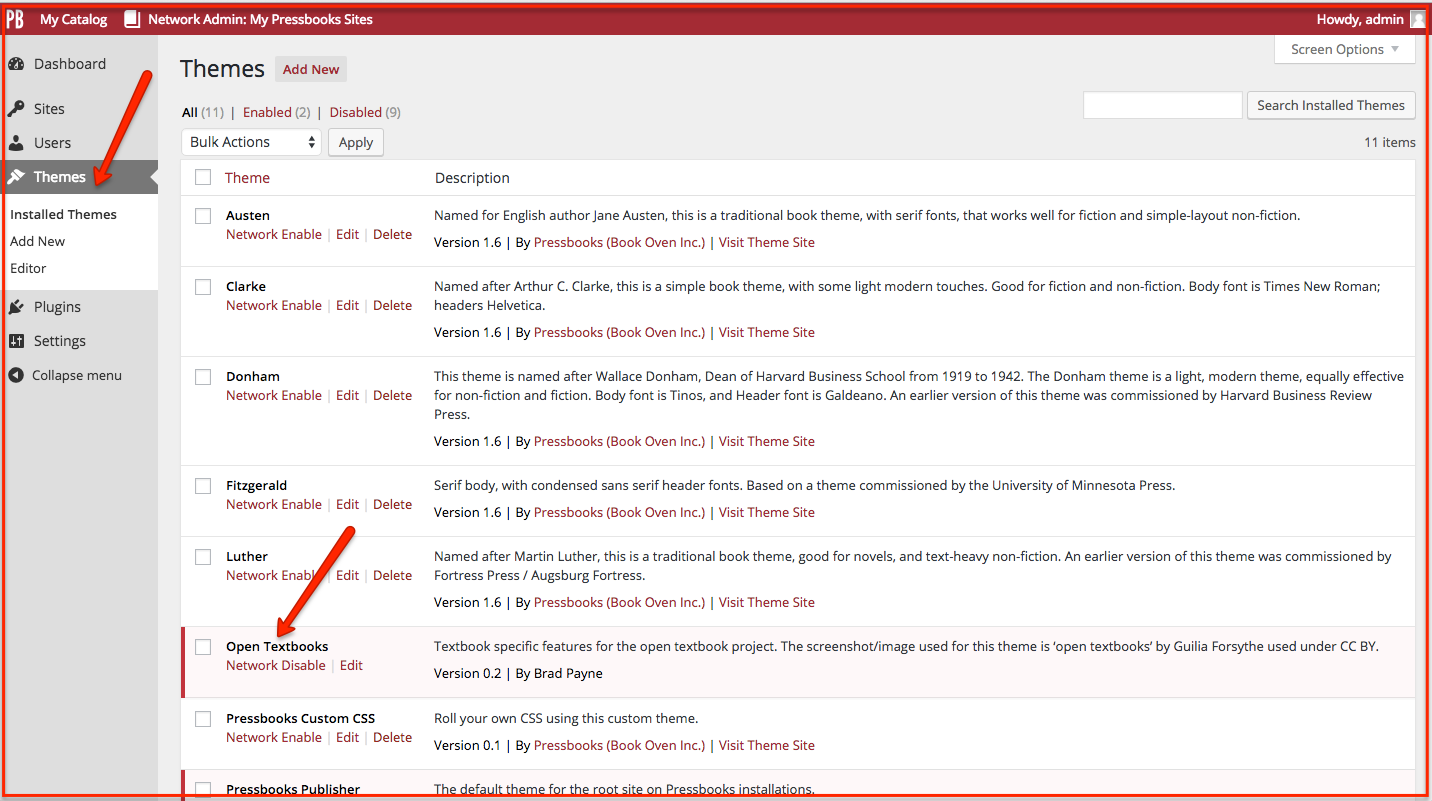Network Enable the Fitzgerald theme
The image size is (1432, 801).
click(274, 504)
